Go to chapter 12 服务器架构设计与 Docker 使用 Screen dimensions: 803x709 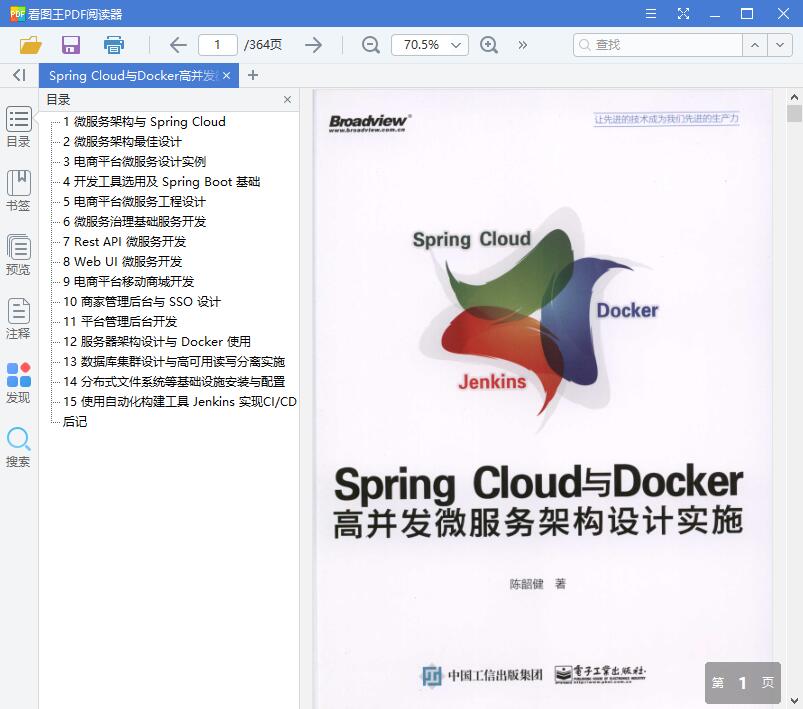click(157, 341)
